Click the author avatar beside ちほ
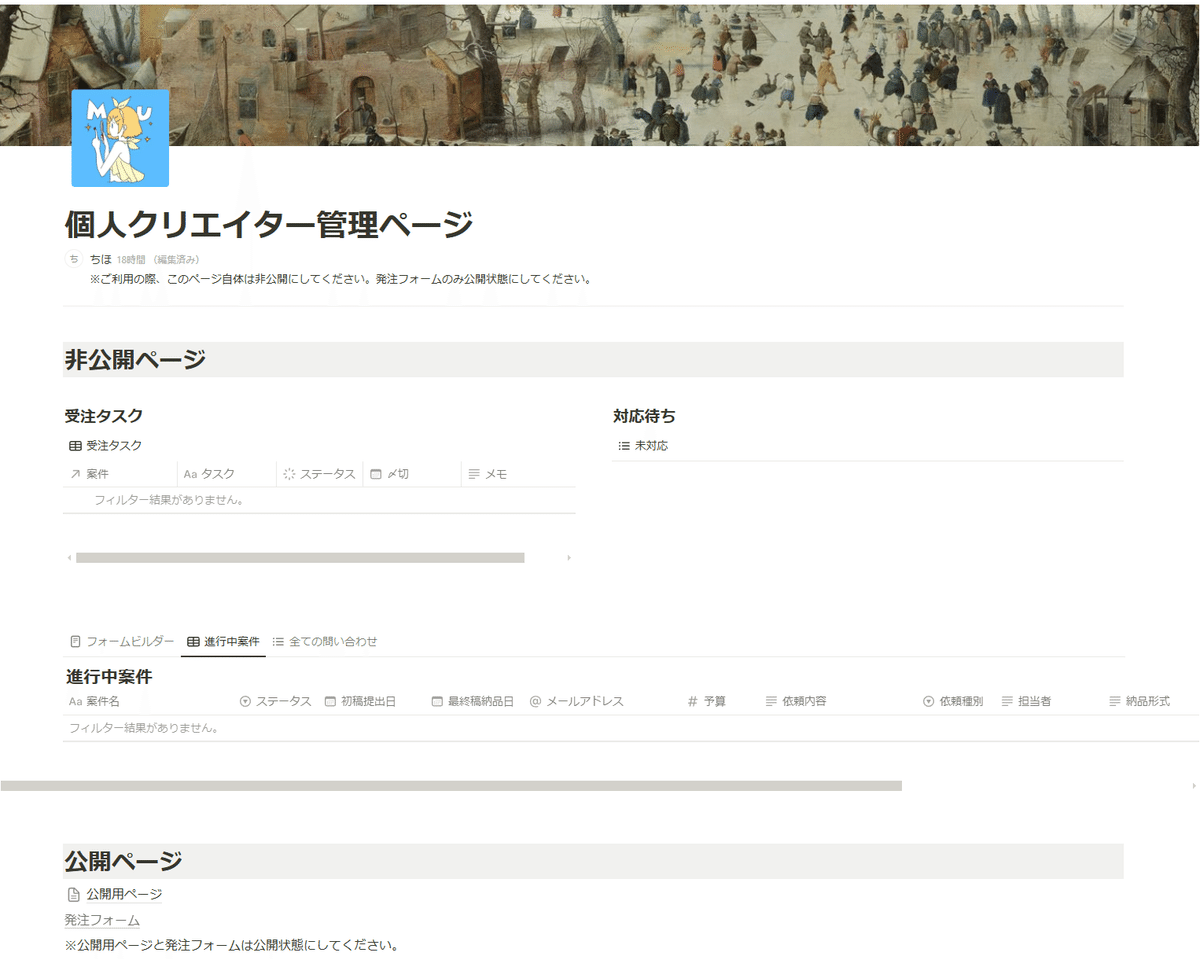The image size is (1200, 959). [74, 259]
